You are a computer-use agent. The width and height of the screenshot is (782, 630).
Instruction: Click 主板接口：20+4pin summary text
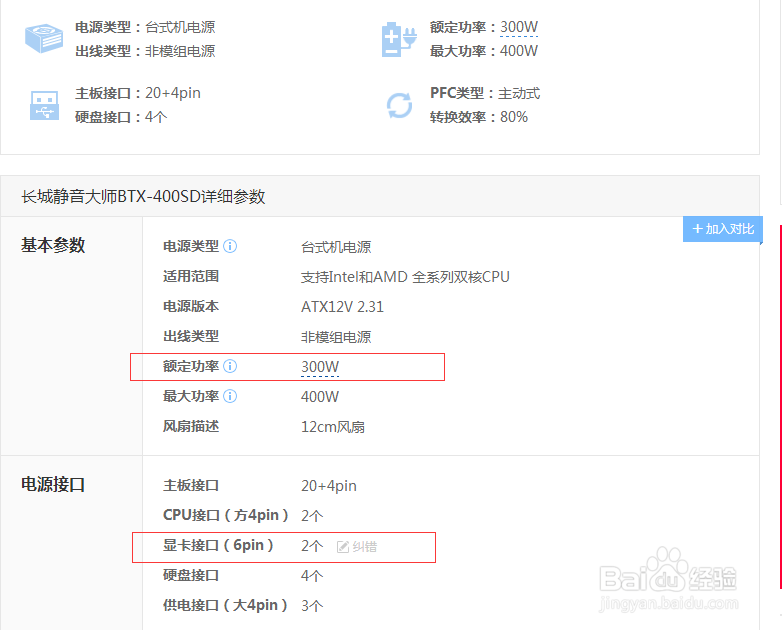coord(138,93)
